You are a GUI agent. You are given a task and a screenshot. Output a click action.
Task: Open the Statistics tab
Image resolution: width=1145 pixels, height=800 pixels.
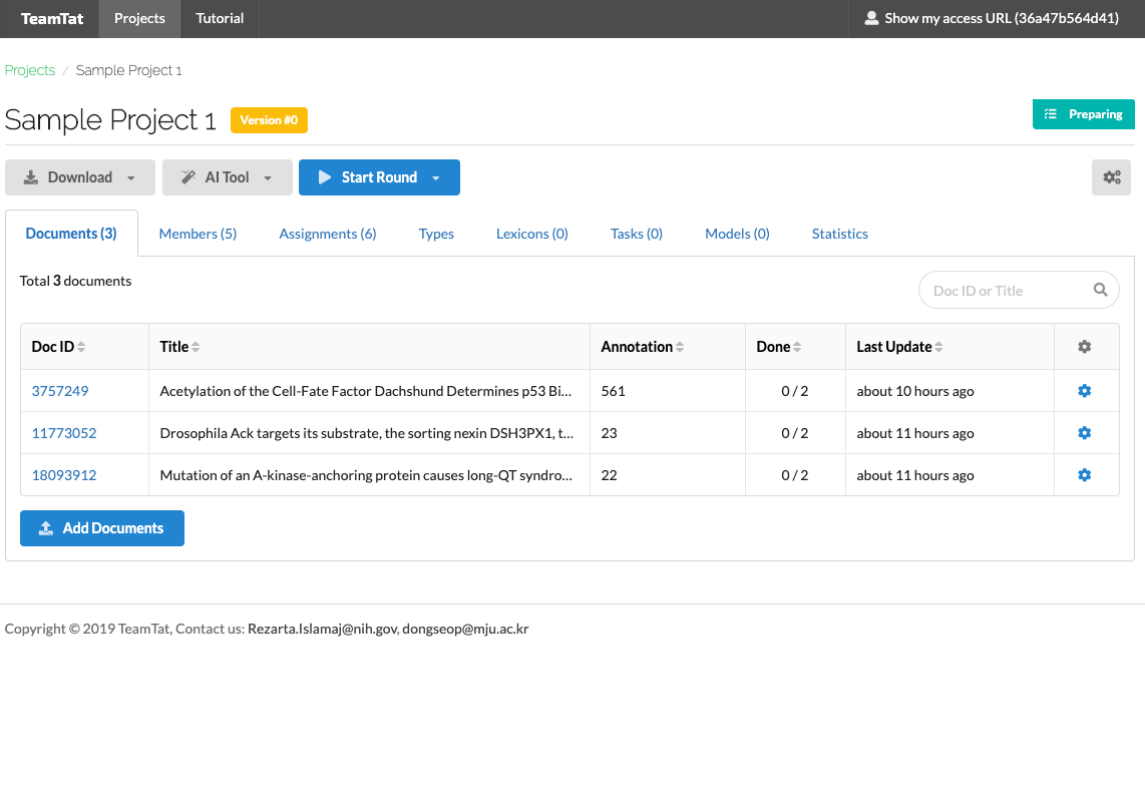tap(840, 234)
